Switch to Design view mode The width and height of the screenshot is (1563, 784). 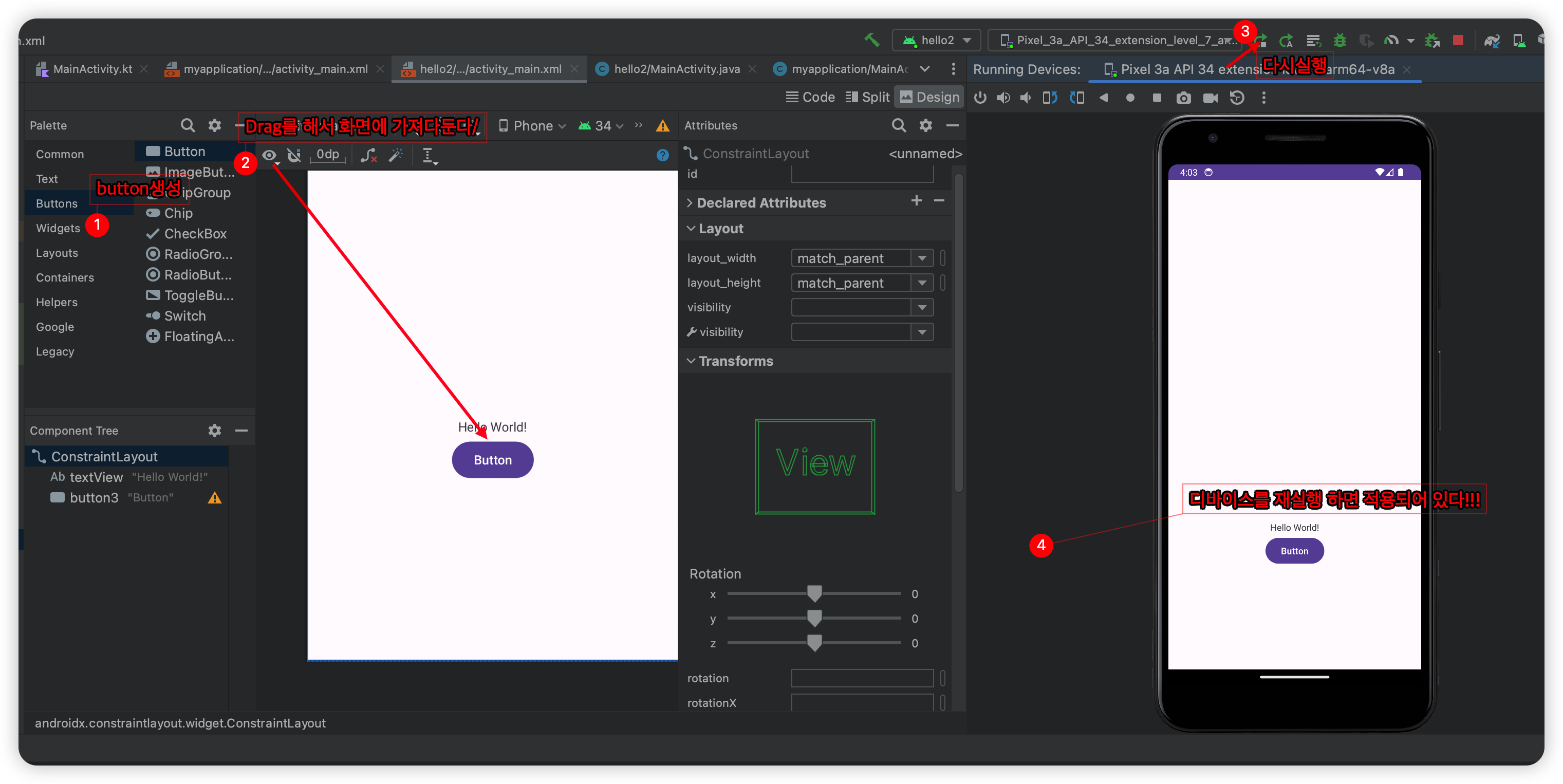click(x=929, y=97)
